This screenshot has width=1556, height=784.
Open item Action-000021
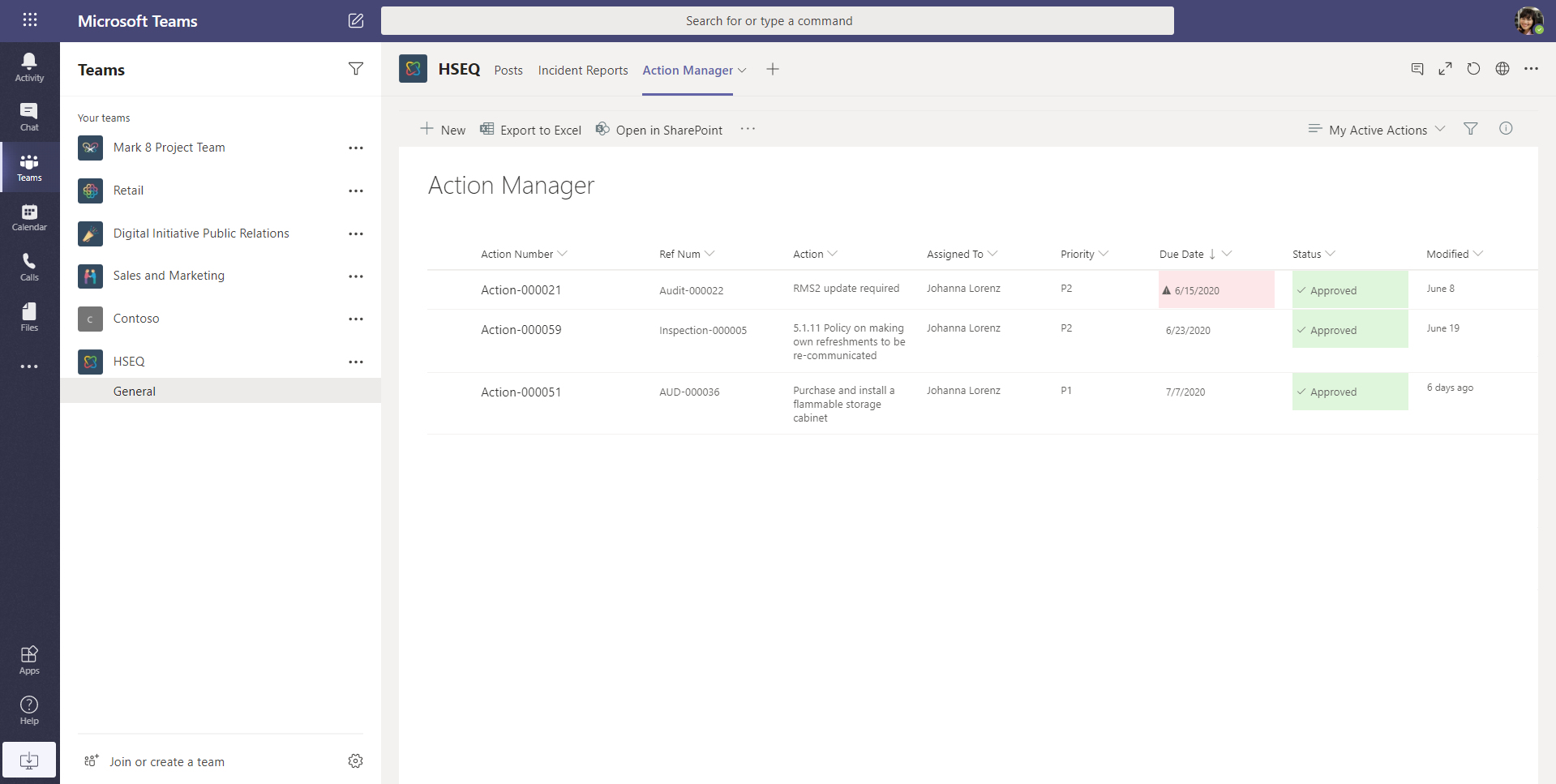coord(521,290)
